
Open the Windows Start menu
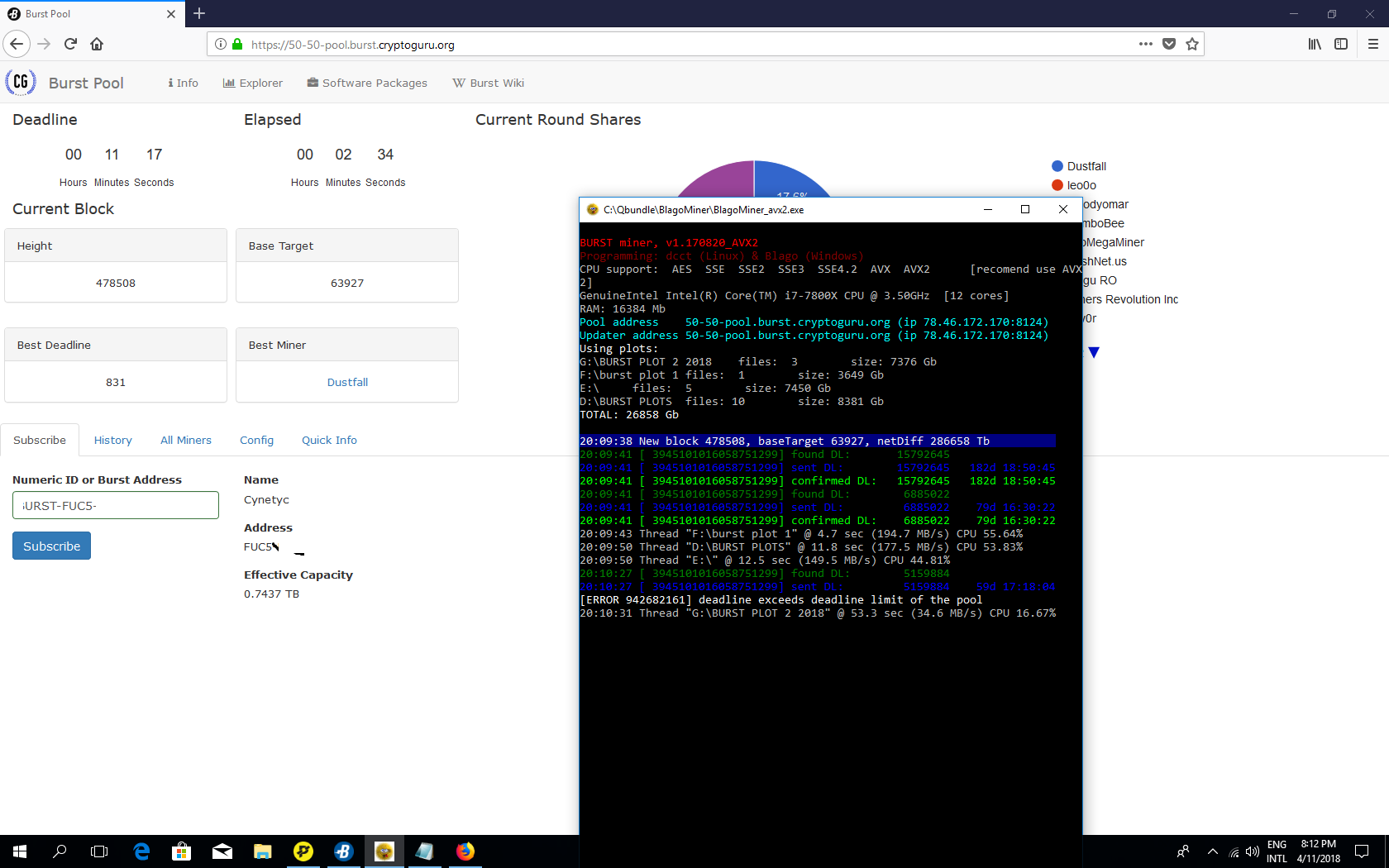pos(20,851)
